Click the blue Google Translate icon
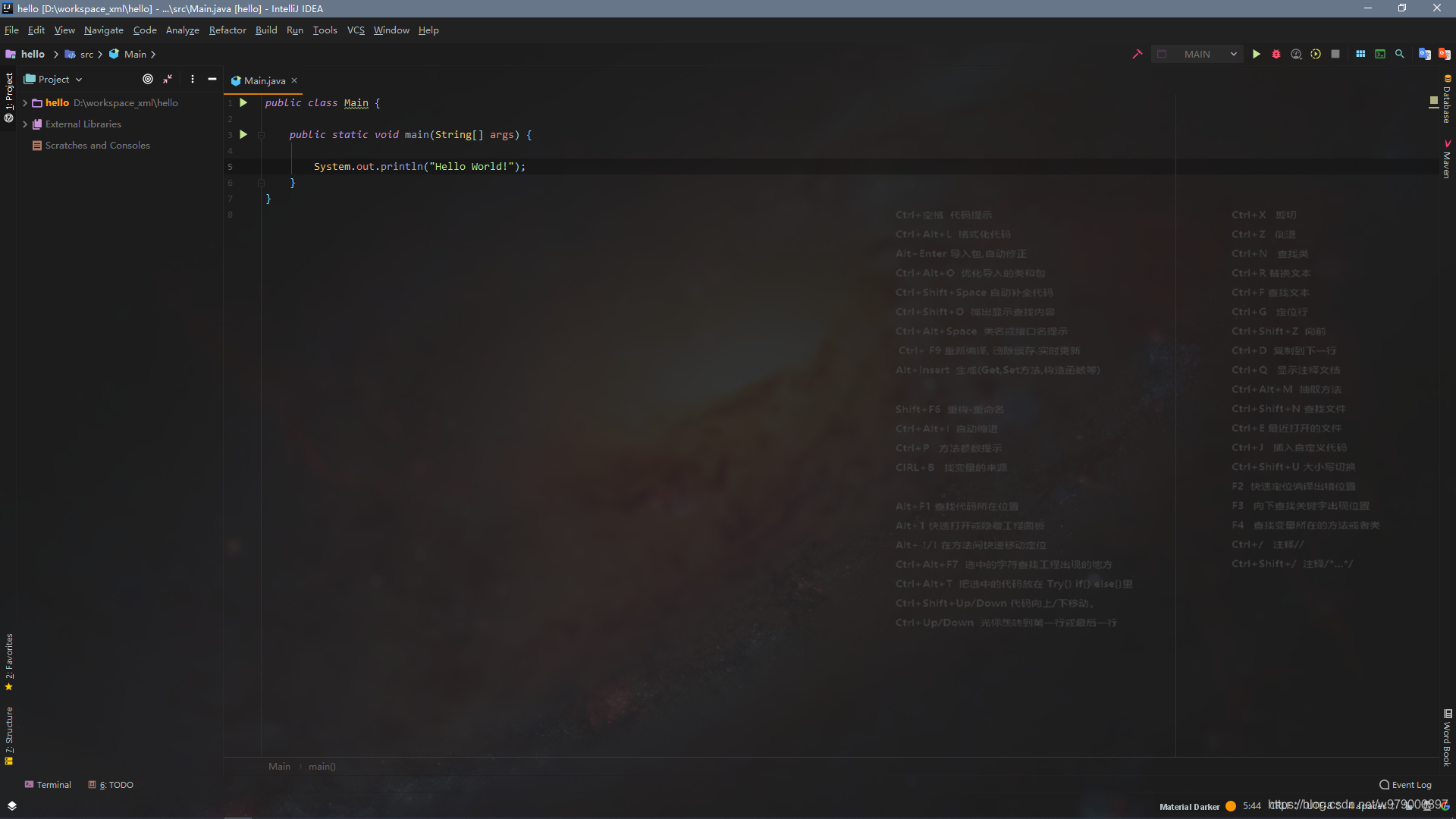The image size is (1456, 819). [x=1424, y=54]
